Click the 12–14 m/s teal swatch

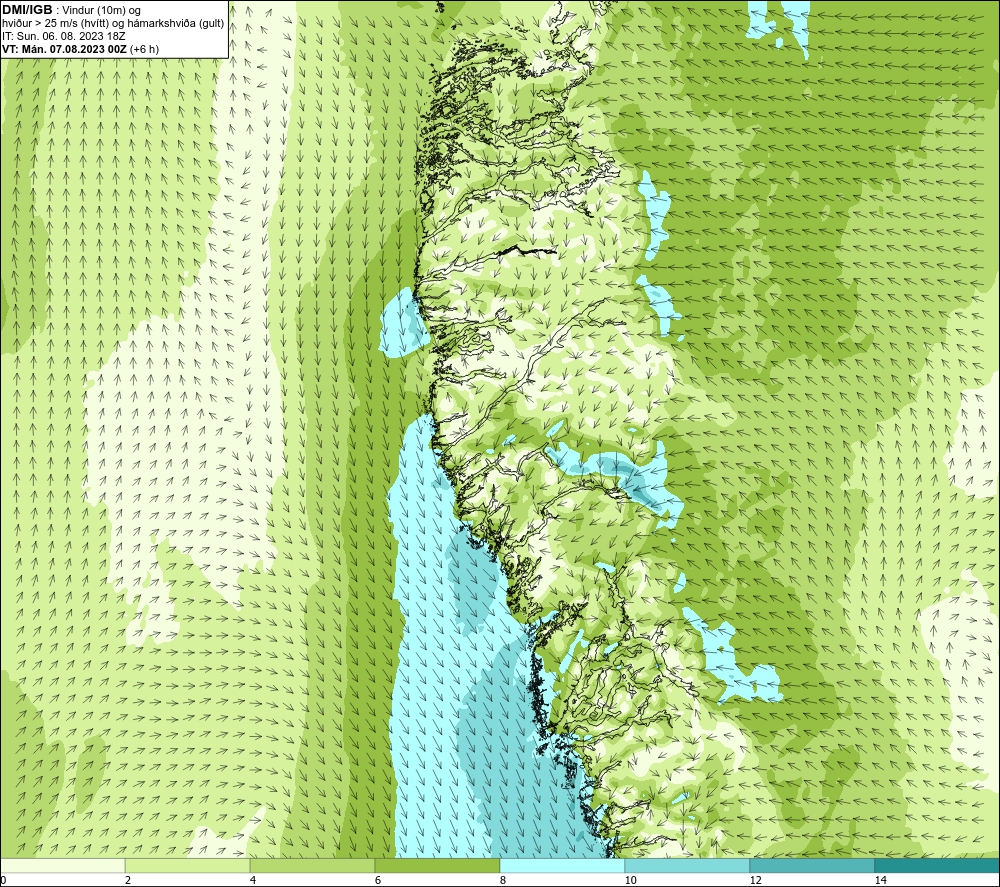click(812, 865)
